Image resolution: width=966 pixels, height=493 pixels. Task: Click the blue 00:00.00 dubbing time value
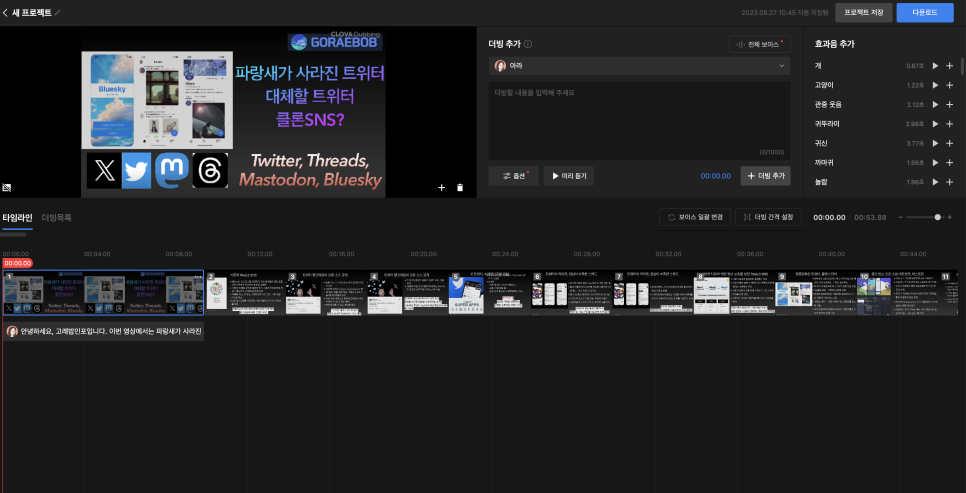tap(715, 176)
